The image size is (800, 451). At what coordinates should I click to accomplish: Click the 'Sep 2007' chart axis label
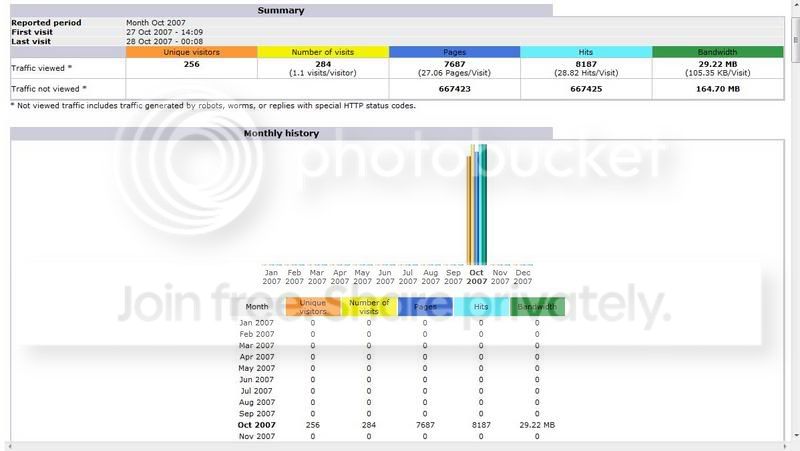[453, 277]
